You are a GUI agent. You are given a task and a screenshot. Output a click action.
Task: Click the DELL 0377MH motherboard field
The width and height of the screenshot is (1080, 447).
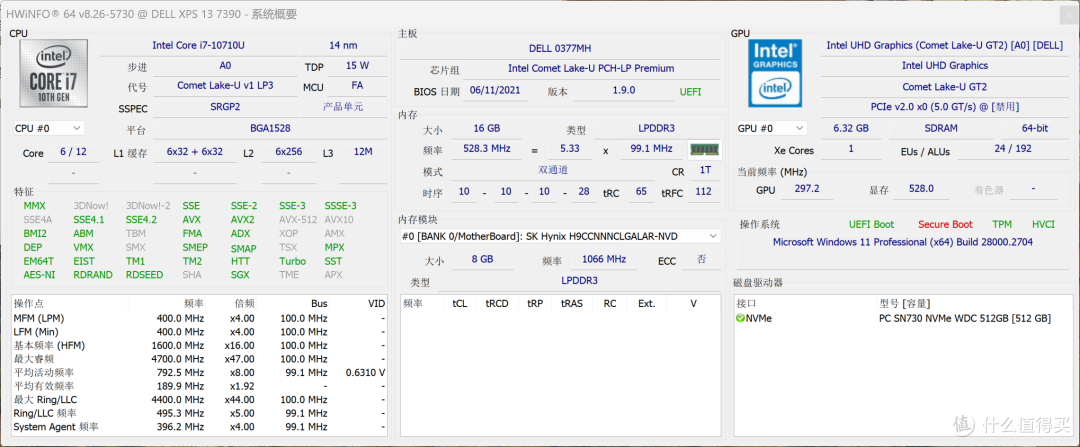pos(560,48)
